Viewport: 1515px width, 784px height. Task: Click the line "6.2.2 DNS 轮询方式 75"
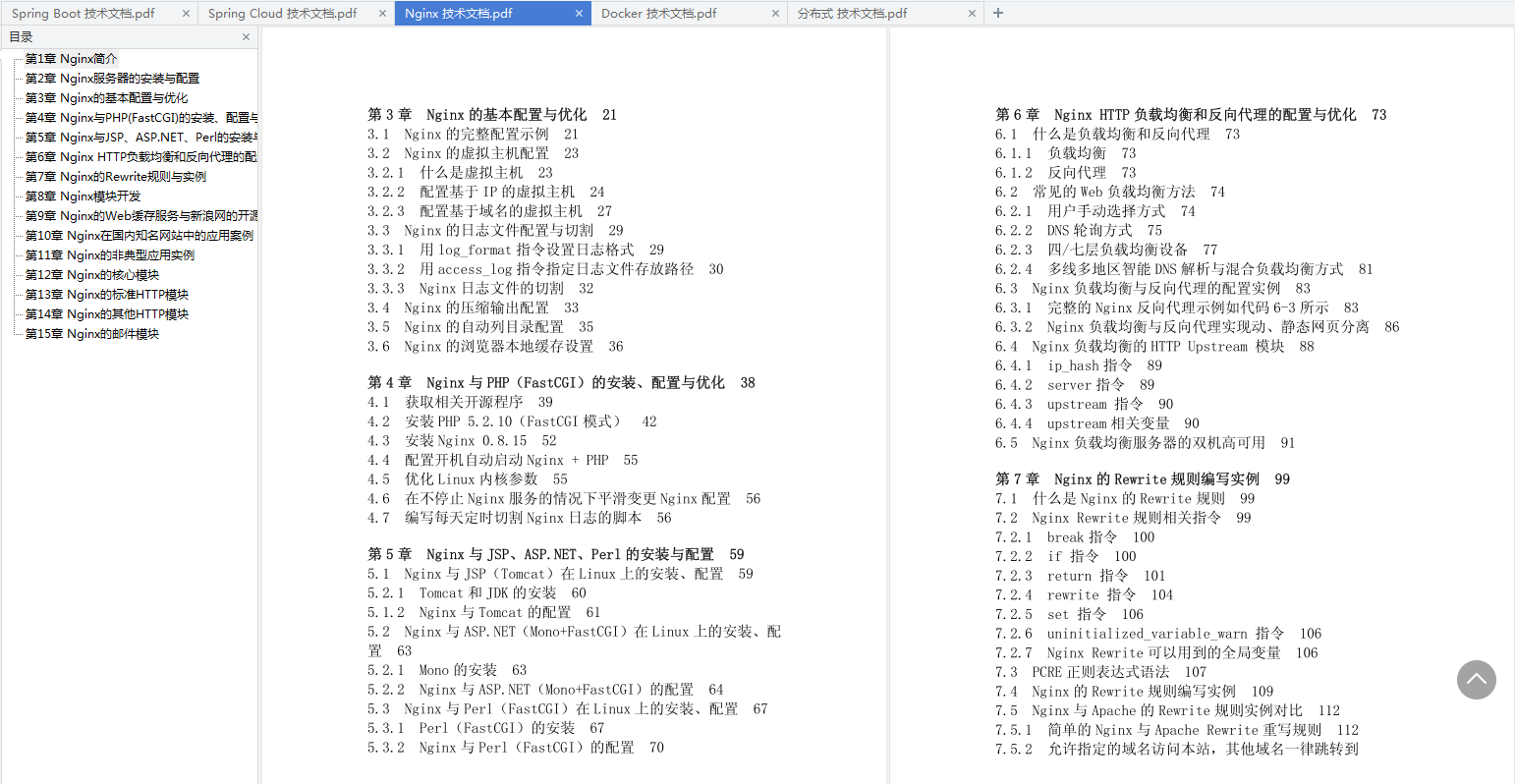point(1079,231)
